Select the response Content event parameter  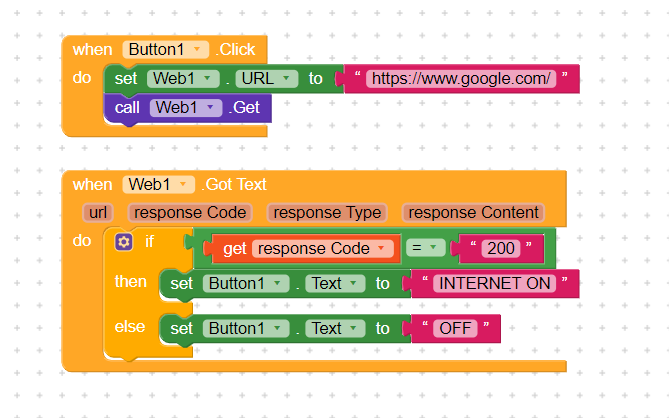(x=474, y=212)
